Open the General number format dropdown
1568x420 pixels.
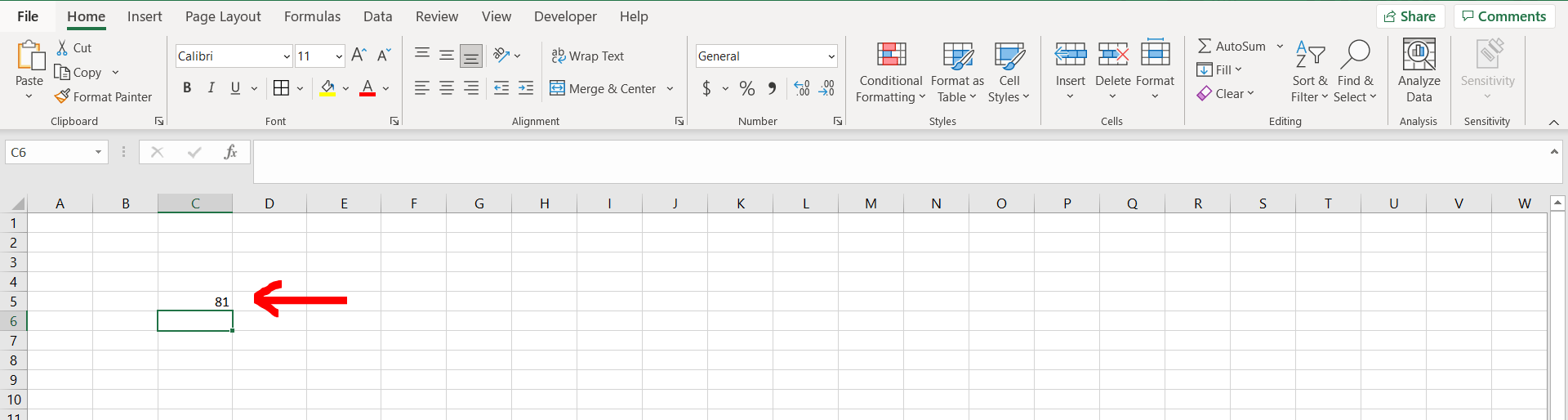[831, 56]
